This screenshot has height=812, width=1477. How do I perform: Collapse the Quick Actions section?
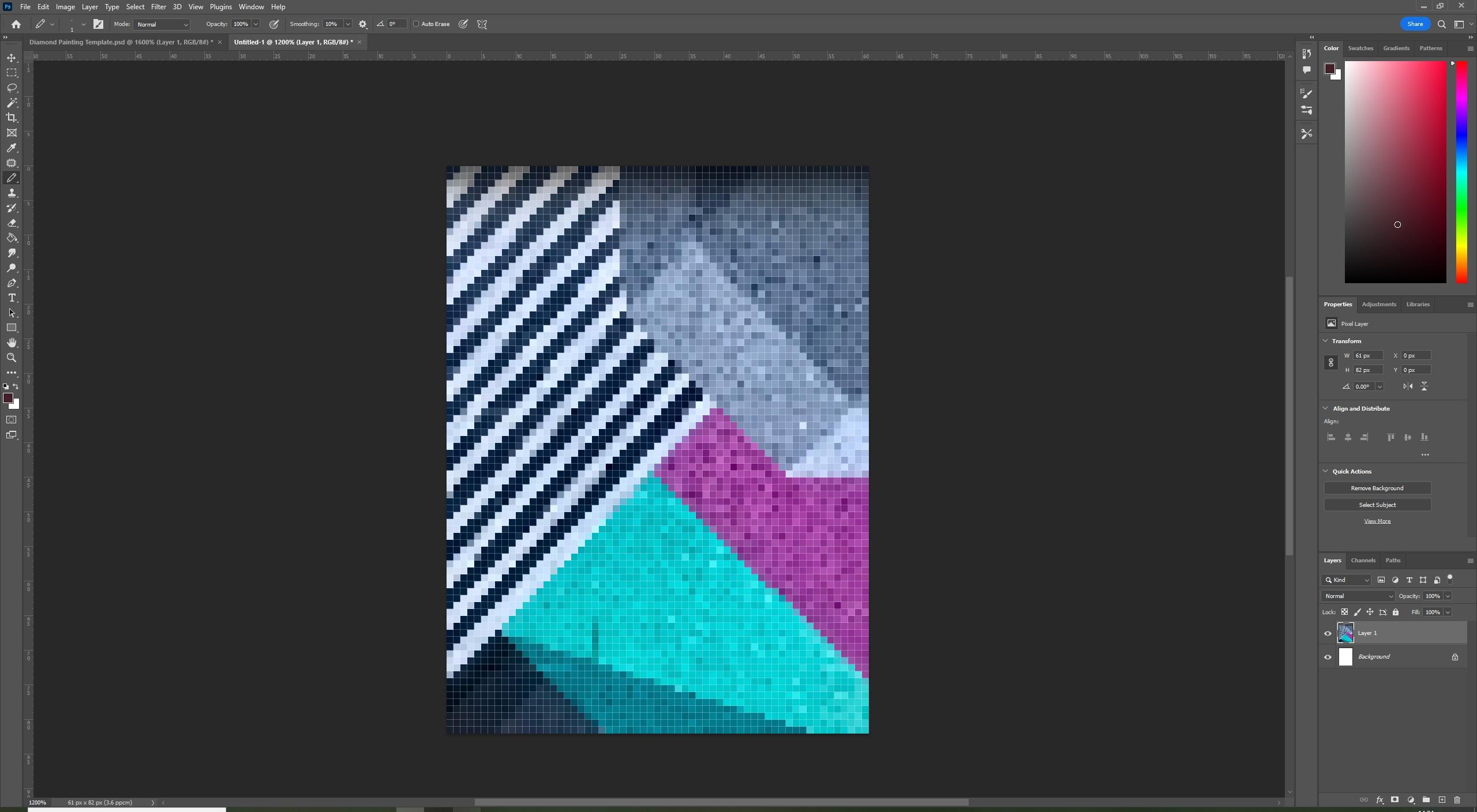click(1326, 472)
